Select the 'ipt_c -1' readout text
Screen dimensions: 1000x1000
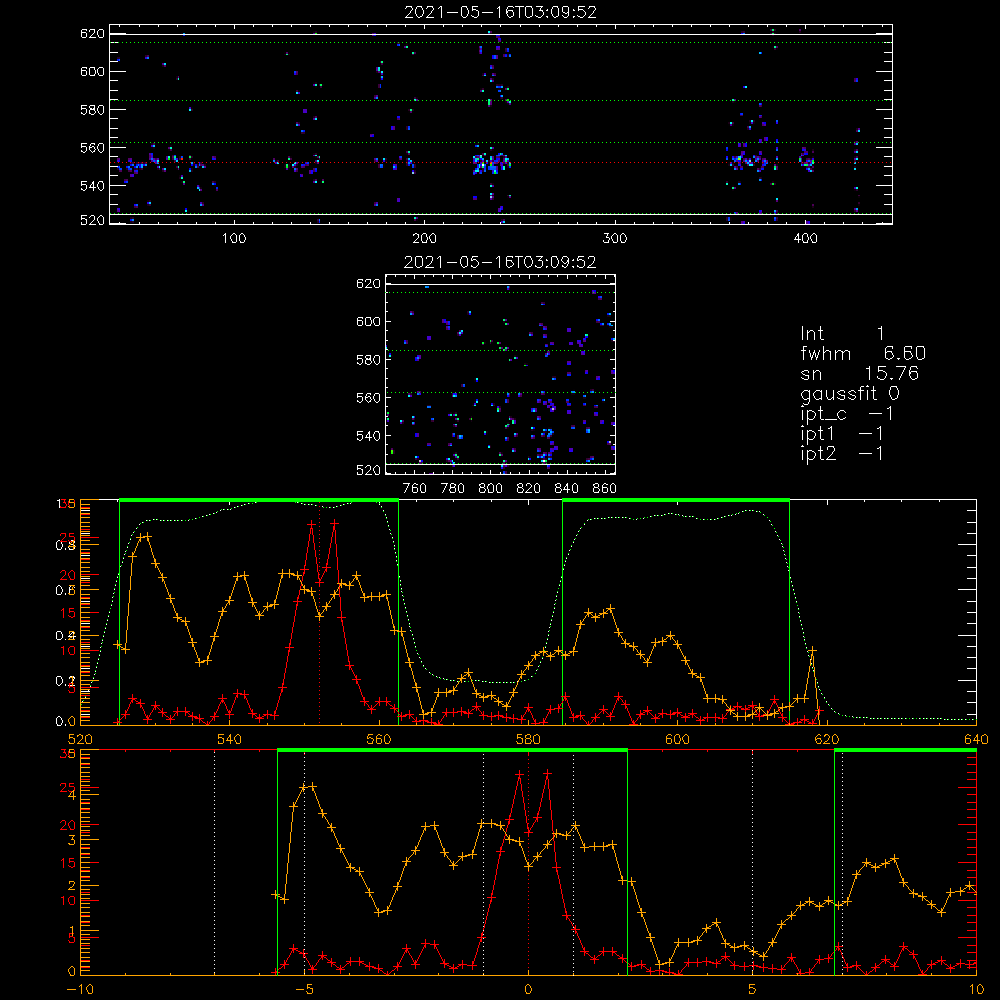847,414
